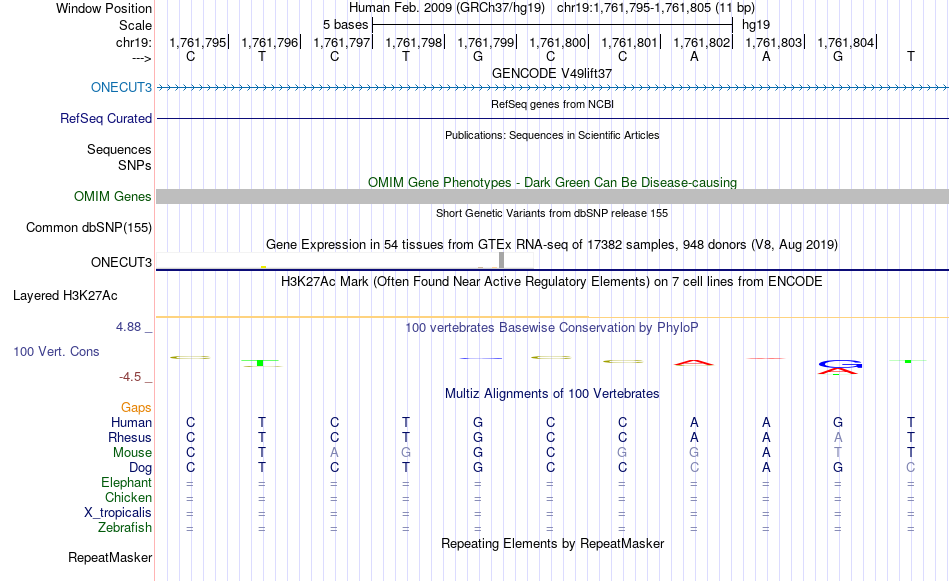950x581 pixels.
Task: Click the gray mismatched T in Mouse row
Action: point(838,453)
